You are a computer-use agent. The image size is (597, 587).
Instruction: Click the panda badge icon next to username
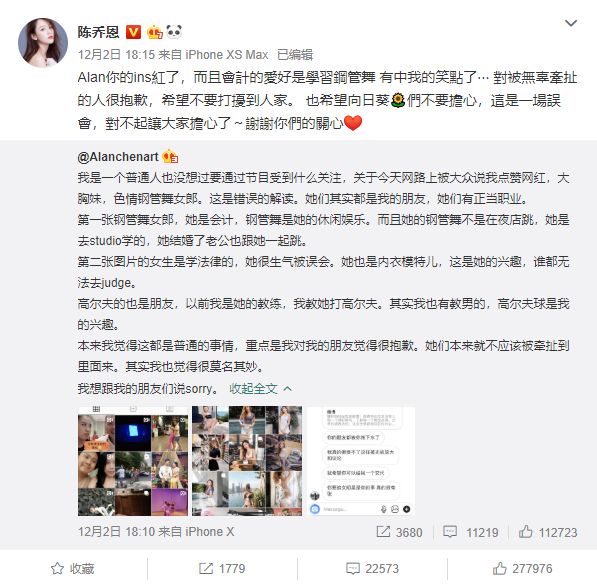point(174,32)
